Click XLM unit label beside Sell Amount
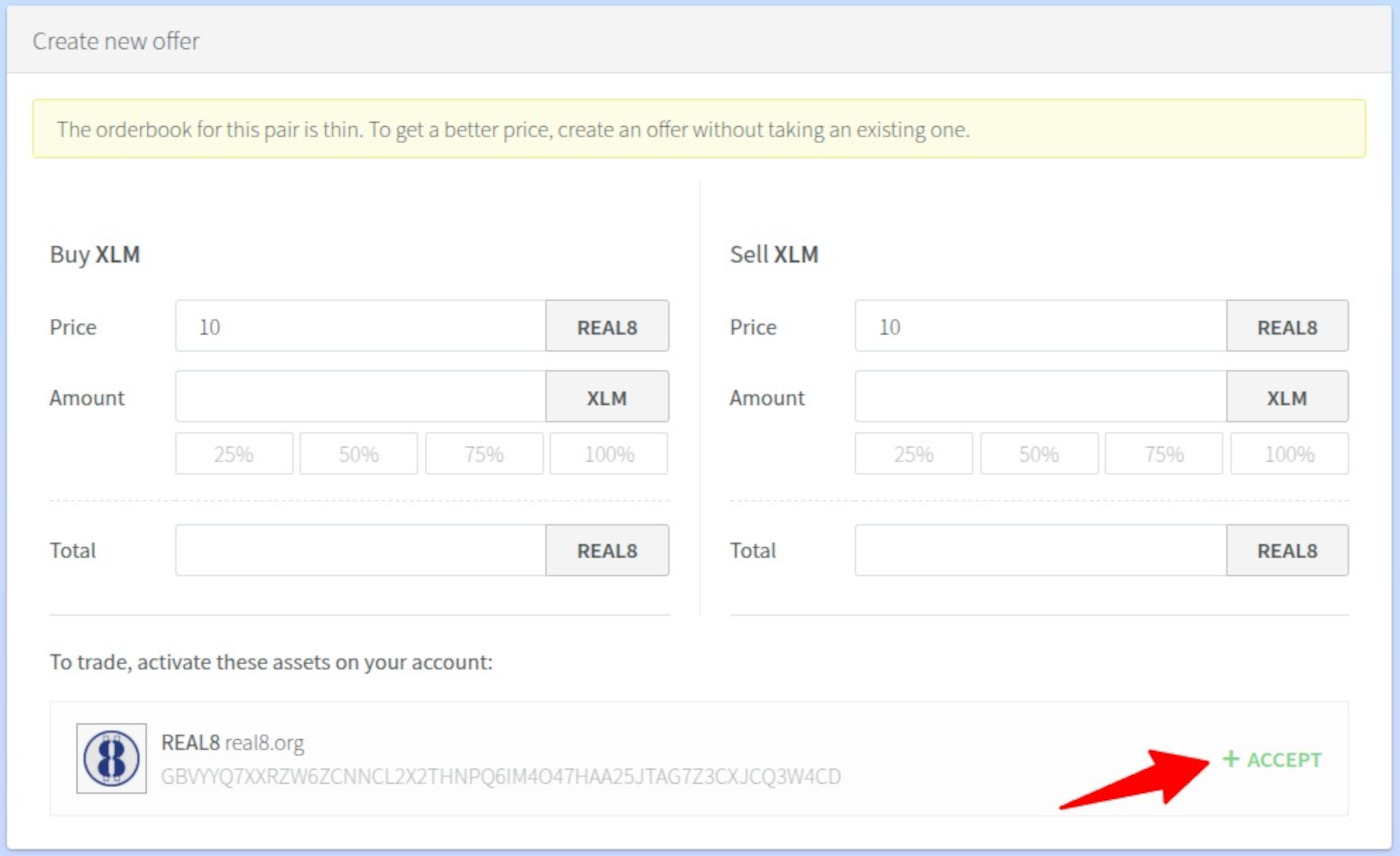 coord(1287,397)
